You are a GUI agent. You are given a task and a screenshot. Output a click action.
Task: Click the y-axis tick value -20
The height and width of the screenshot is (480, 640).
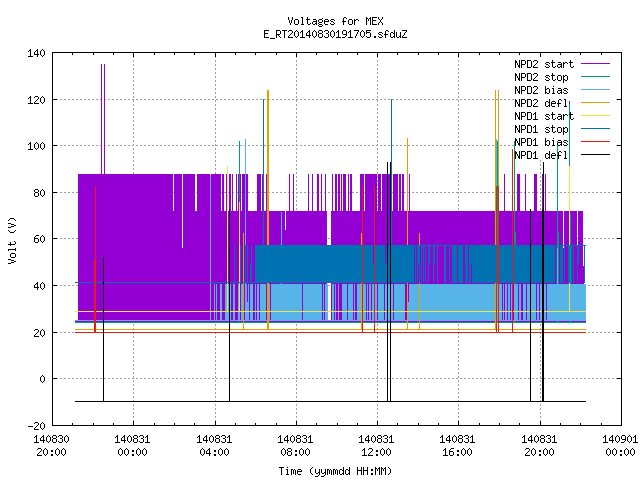pos(36,426)
